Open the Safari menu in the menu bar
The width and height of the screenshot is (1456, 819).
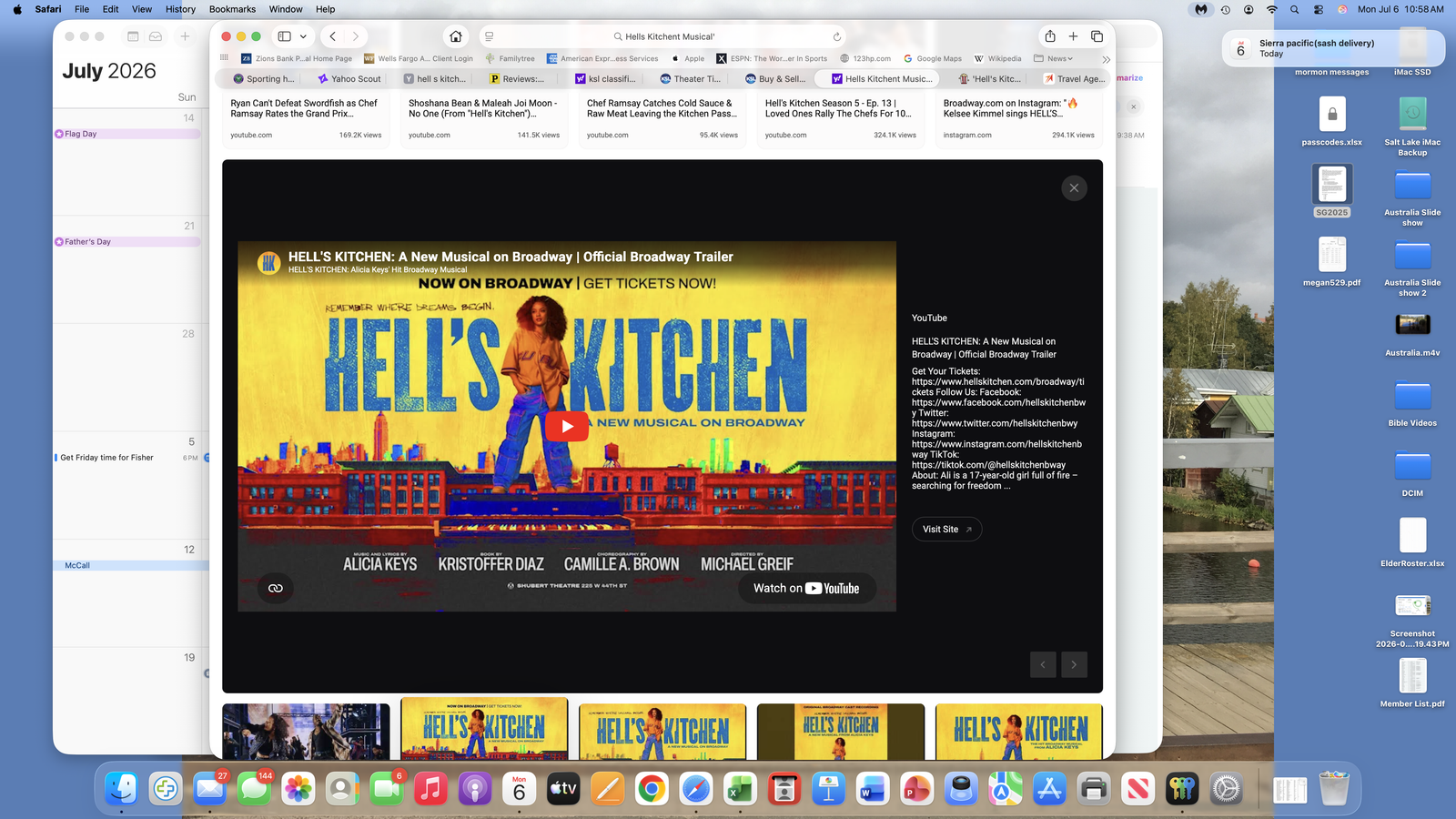pyautogui.click(x=48, y=9)
